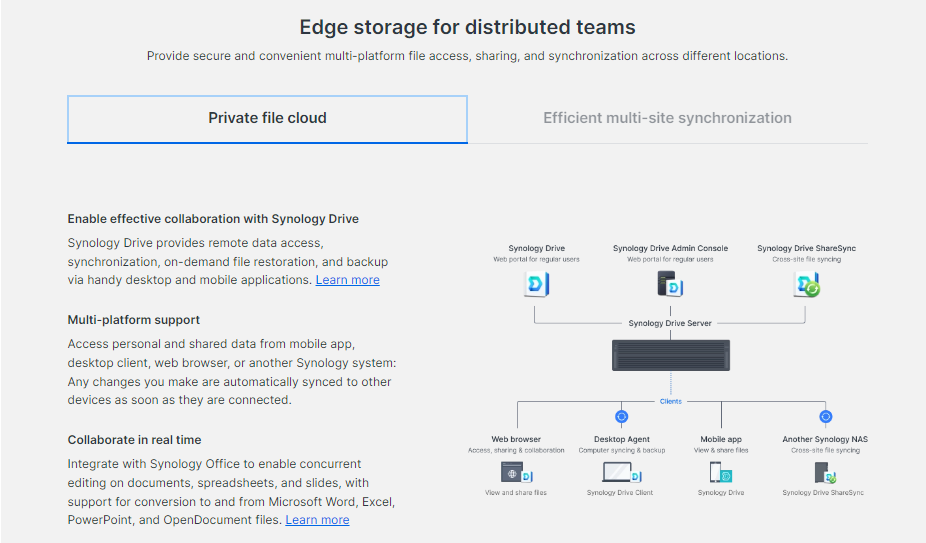Click the Synology Drive Client caption
Screen dimensions: 926x543
(x=620, y=492)
